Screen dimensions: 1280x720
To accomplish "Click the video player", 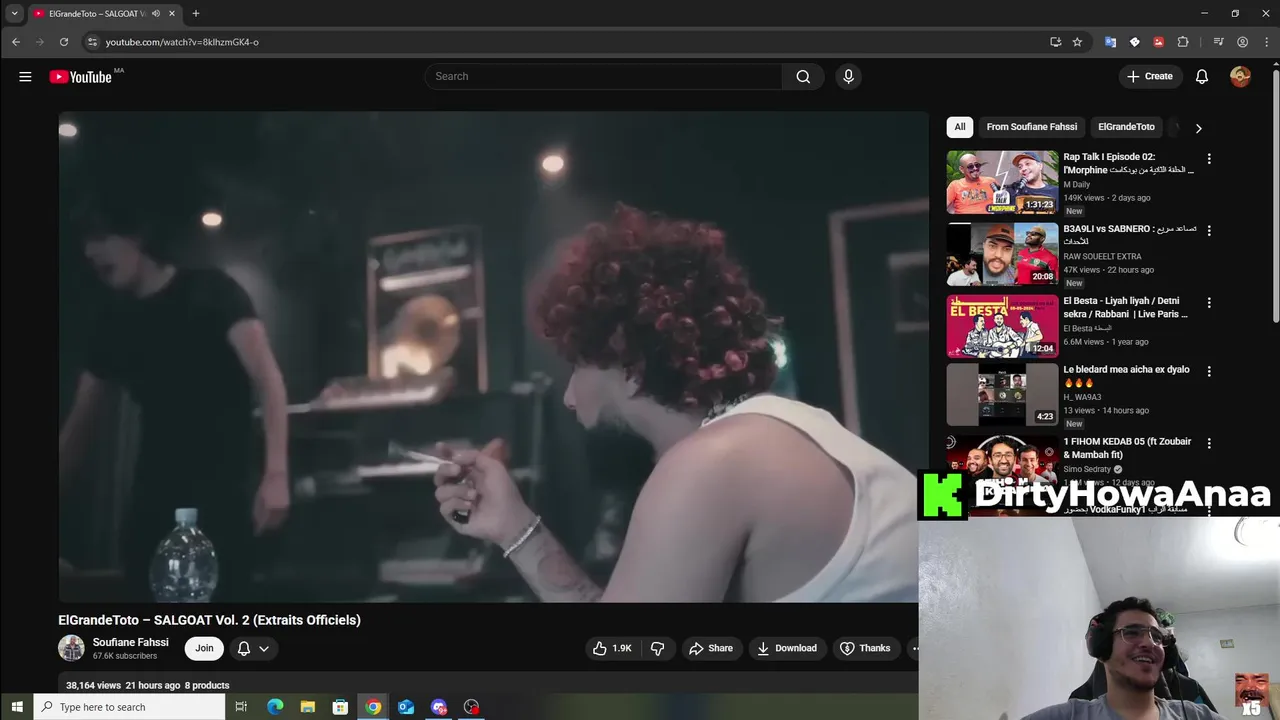I will [x=493, y=357].
